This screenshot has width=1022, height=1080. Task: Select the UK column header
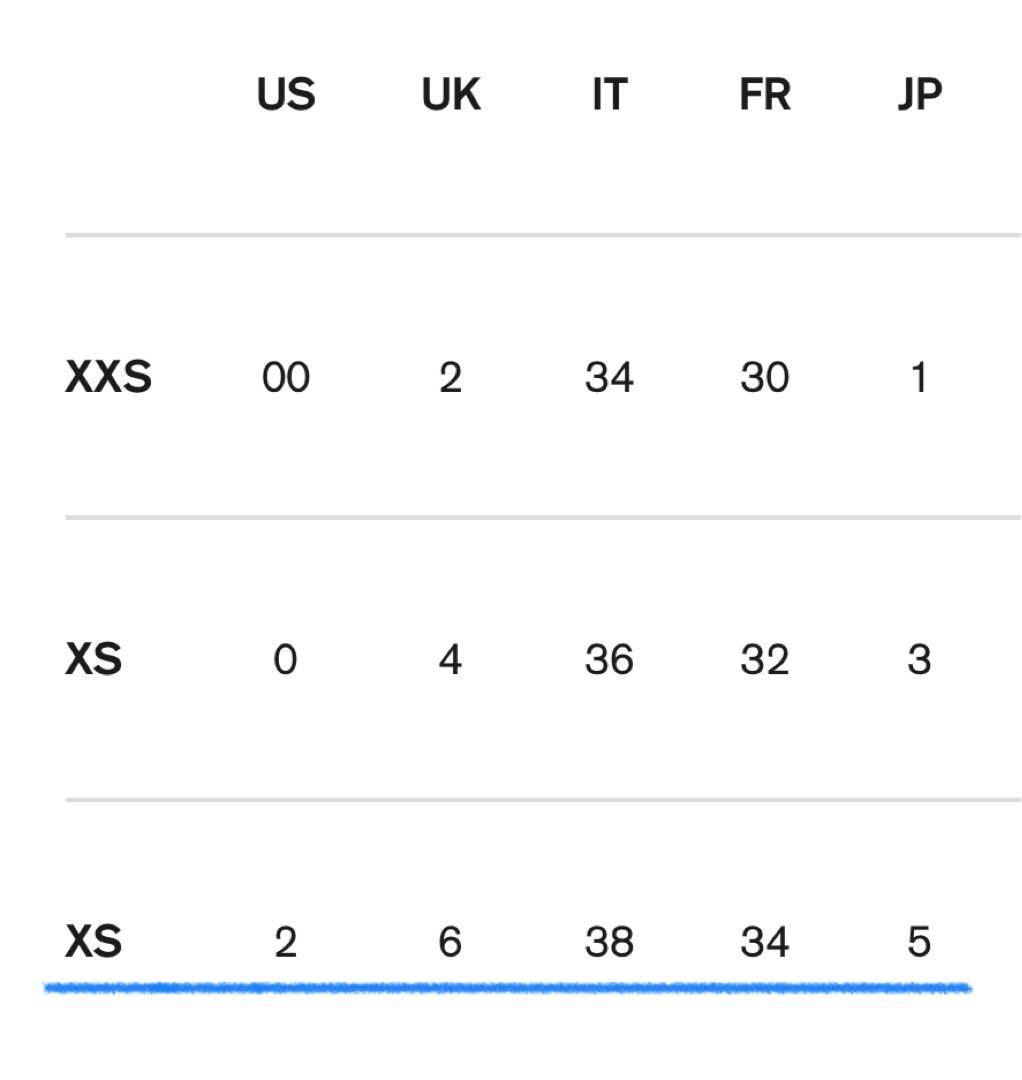pyautogui.click(x=451, y=94)
